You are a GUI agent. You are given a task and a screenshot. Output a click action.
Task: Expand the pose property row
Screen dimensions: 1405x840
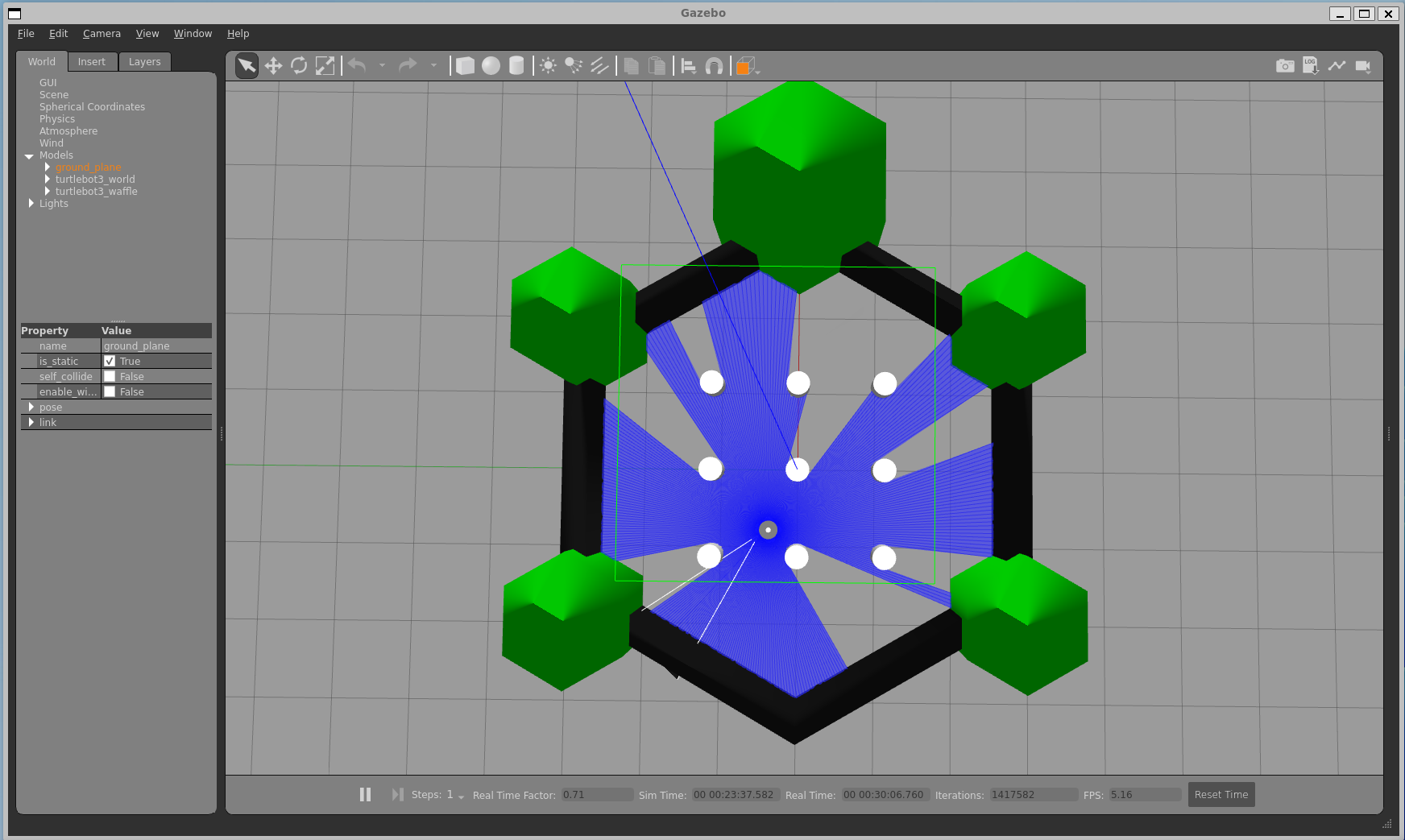[32, 407]
